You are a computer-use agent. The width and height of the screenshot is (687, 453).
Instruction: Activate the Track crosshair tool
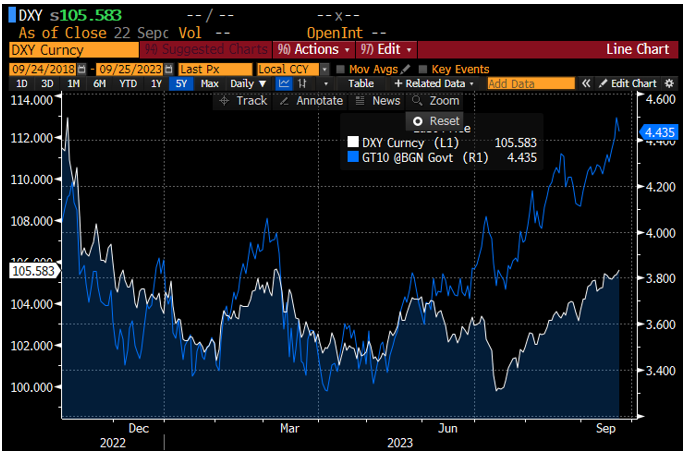tap(243, 101)
